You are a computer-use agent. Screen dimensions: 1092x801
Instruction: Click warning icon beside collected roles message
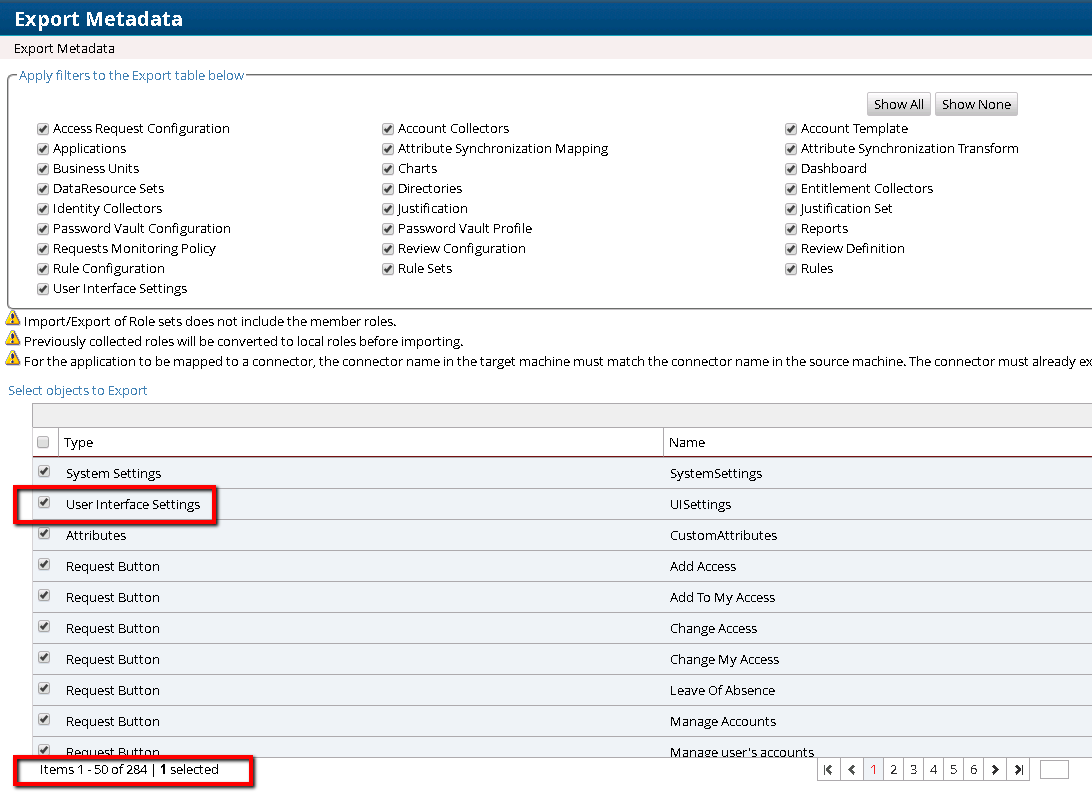coord(13,339)
